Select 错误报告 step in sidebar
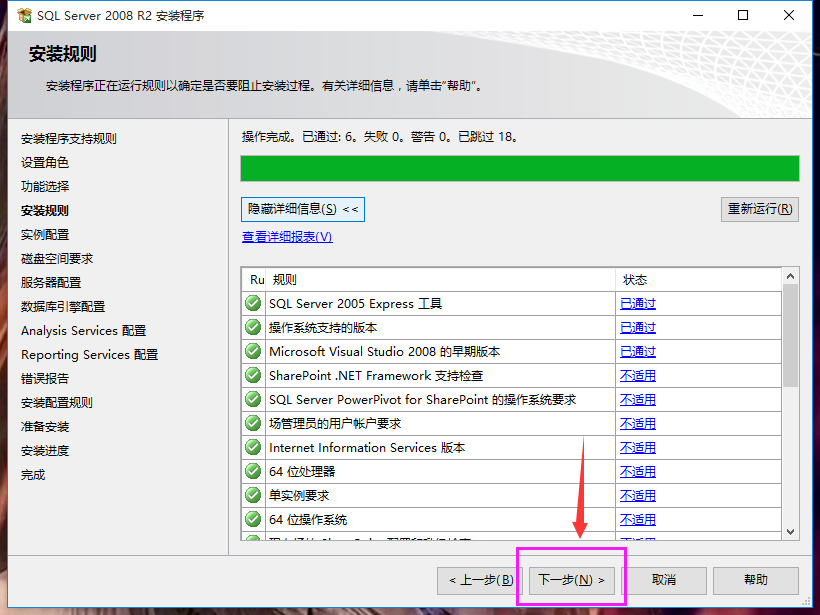The height and width of the screenshot is (615, 820). point(45,379)
